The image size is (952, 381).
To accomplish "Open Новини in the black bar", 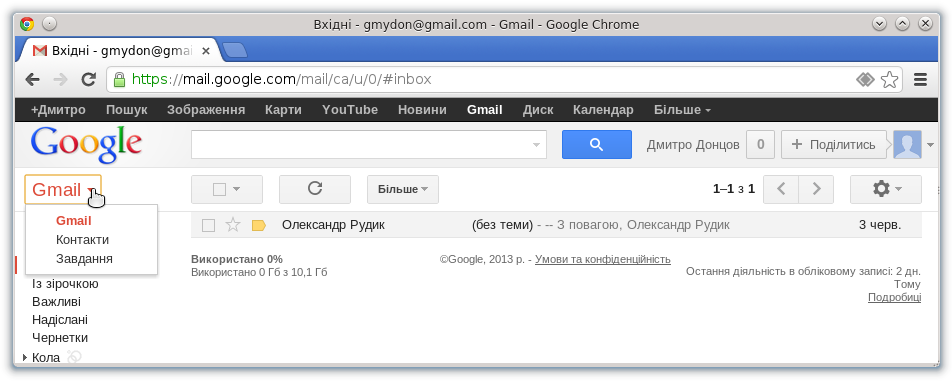I will 422,110.
